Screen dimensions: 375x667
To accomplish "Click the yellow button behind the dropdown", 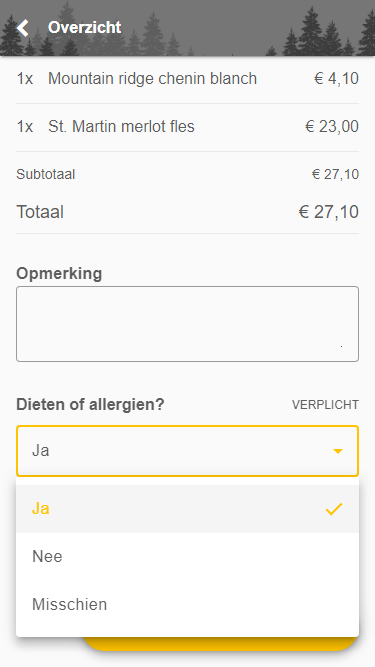I will click(x=219, y=644).
